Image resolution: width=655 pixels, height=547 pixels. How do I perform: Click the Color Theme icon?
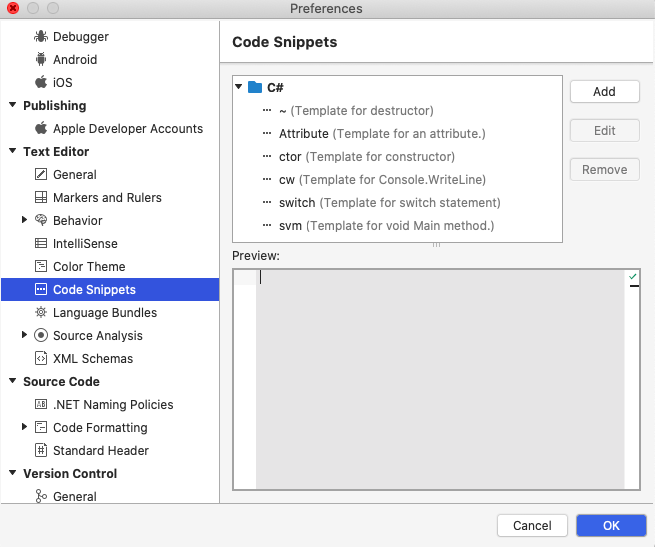[41, 267]
